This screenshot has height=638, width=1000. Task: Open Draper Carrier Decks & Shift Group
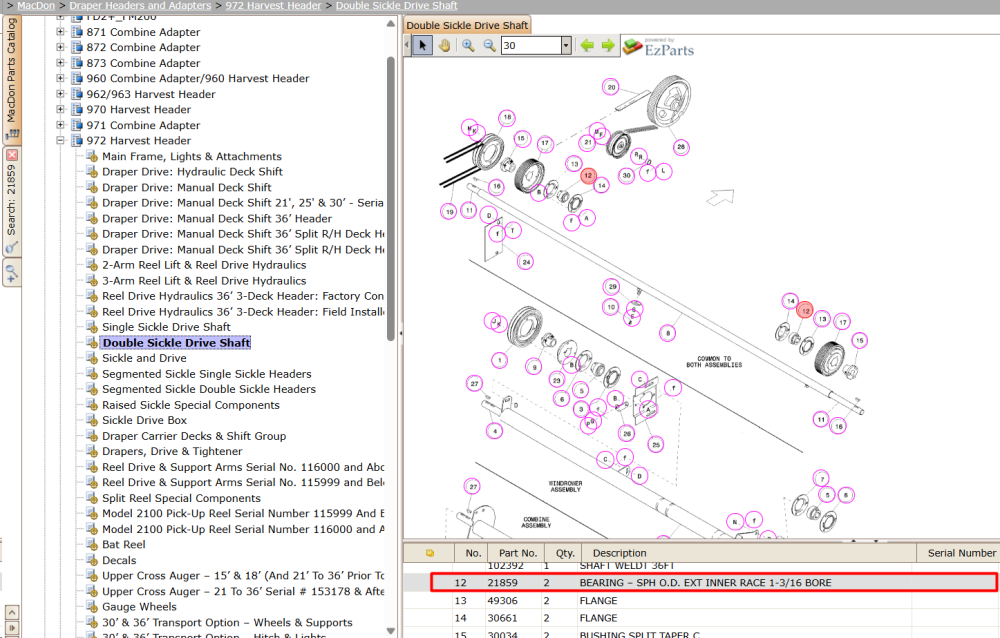(x=194, y=436)
